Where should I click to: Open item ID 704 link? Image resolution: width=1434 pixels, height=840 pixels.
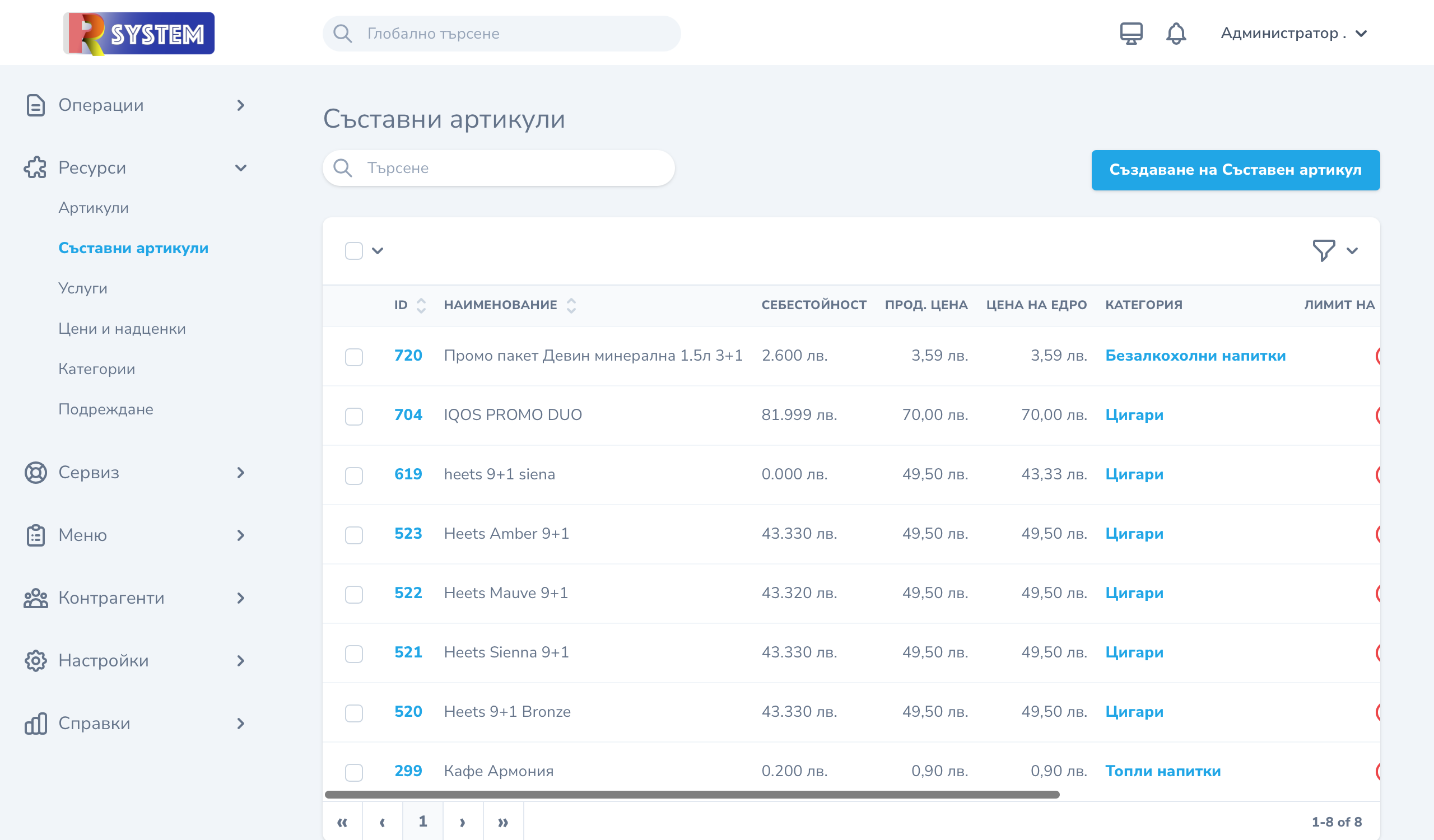point(408,414)
